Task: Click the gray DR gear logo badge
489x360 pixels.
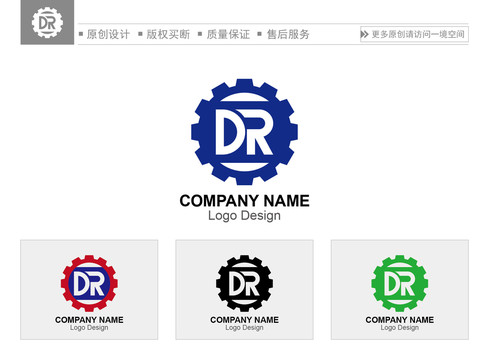Action: tap(47, 22)
